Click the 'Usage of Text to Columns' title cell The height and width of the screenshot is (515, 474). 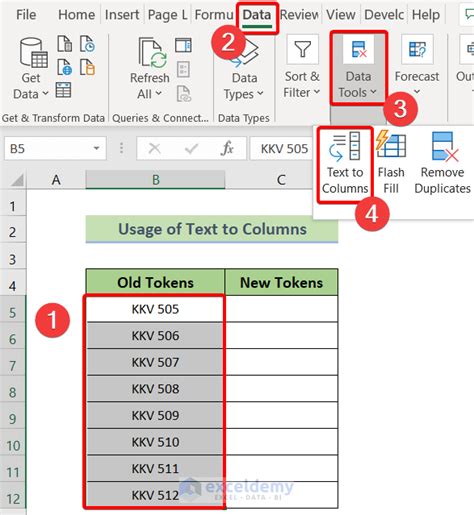coord(212,229)
